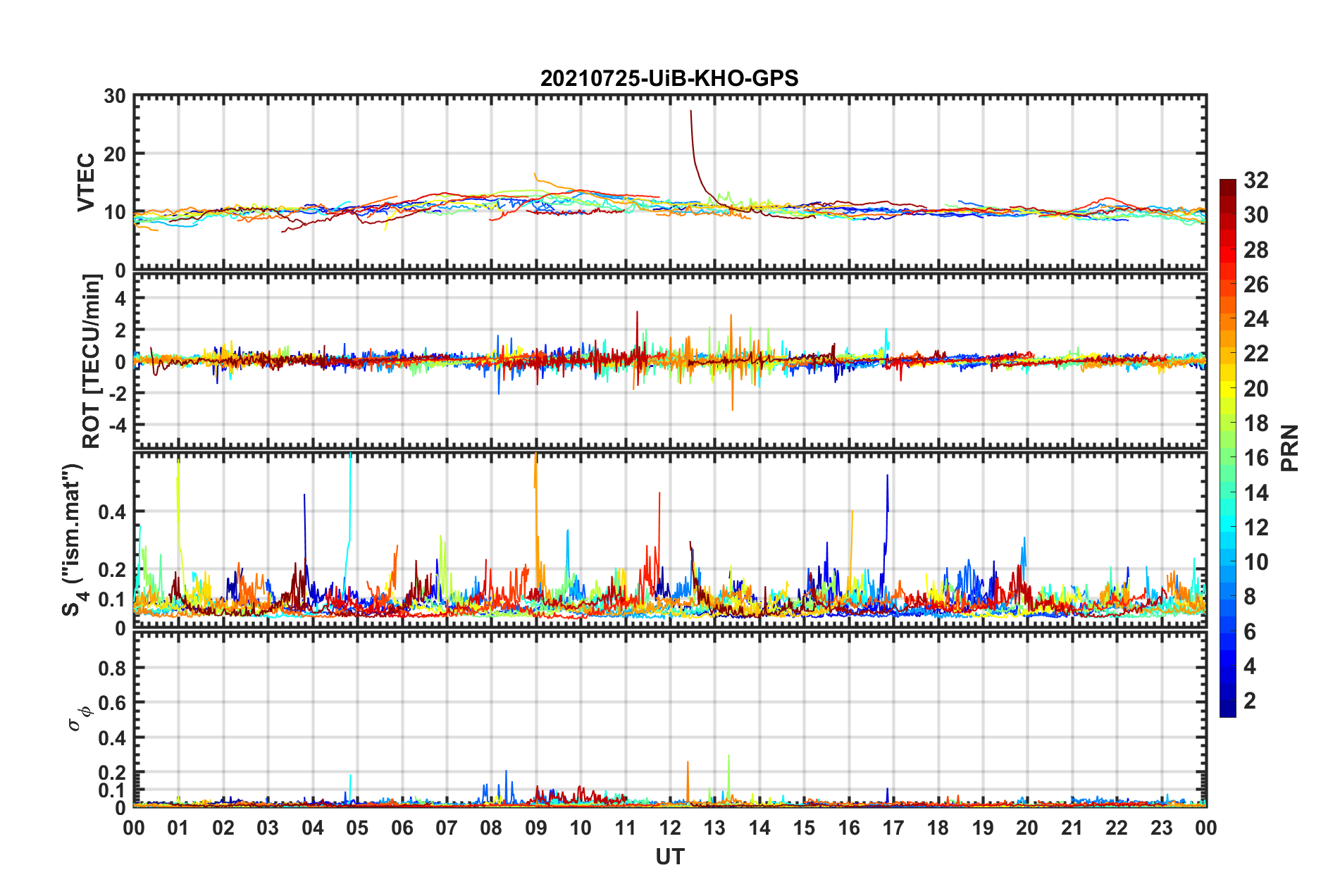Click x-axis tick label 18
Viewport: 1340px width, 896px height.
938,828
